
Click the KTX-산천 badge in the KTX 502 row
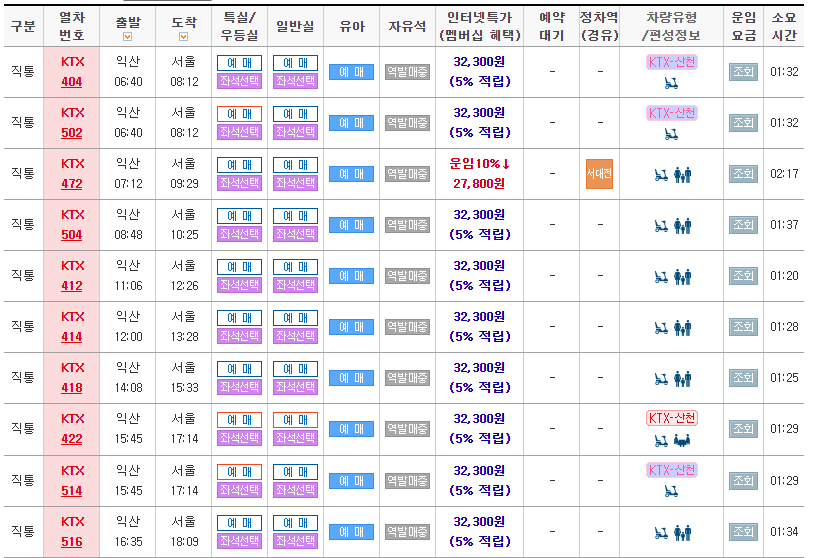pos(672,113)
